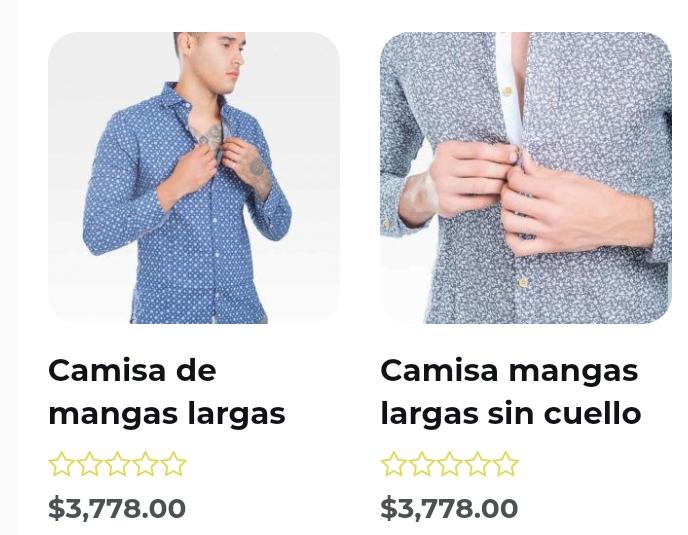Screen dimensions: 688x535
Task: Rate 'Camisa de mangas largas' two stars
Action: pyautogui.click(x=90, y=464)
